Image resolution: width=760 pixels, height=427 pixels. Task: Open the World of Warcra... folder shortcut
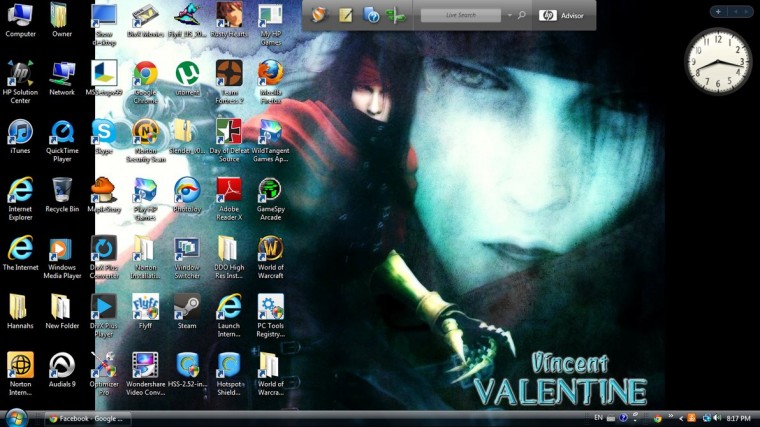click(270, 373)
